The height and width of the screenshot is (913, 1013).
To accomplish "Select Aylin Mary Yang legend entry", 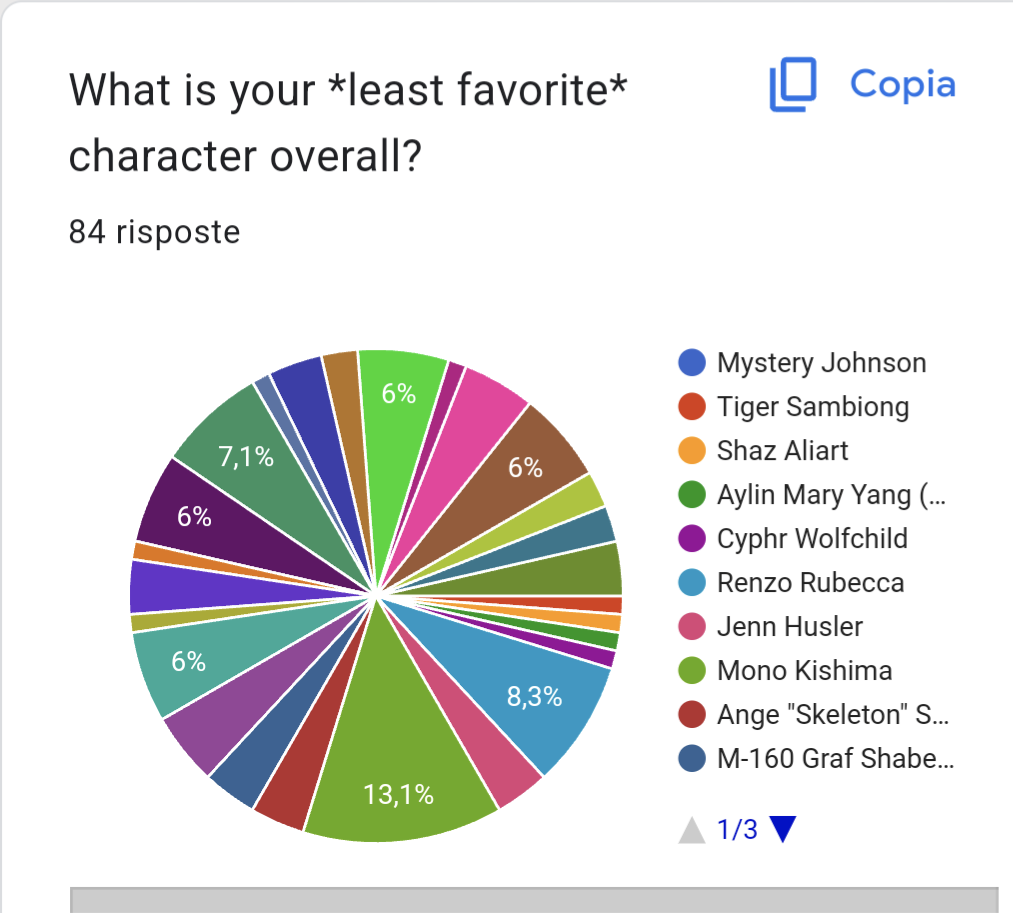I will 830,494.
